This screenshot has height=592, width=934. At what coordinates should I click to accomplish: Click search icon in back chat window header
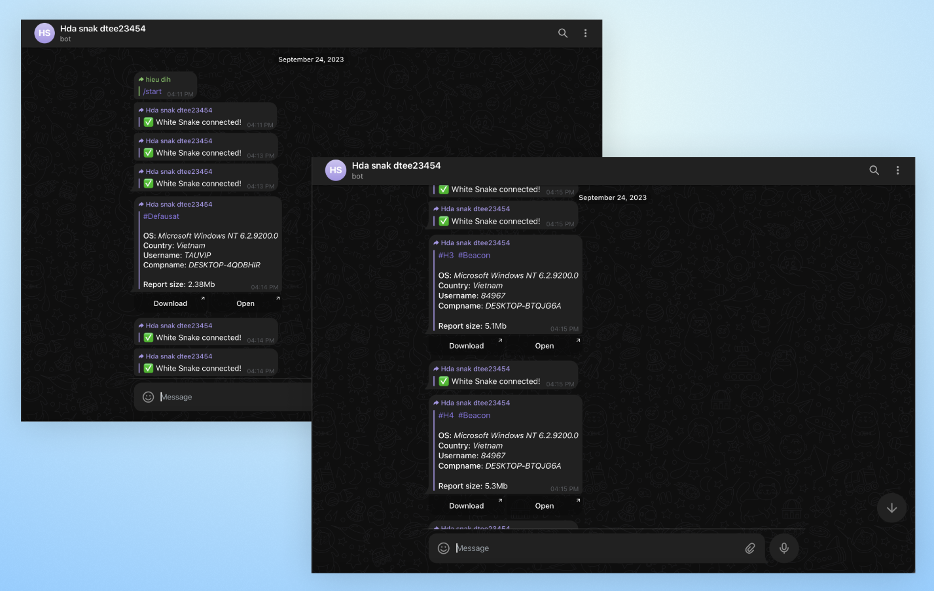click(x=563, y=33)
